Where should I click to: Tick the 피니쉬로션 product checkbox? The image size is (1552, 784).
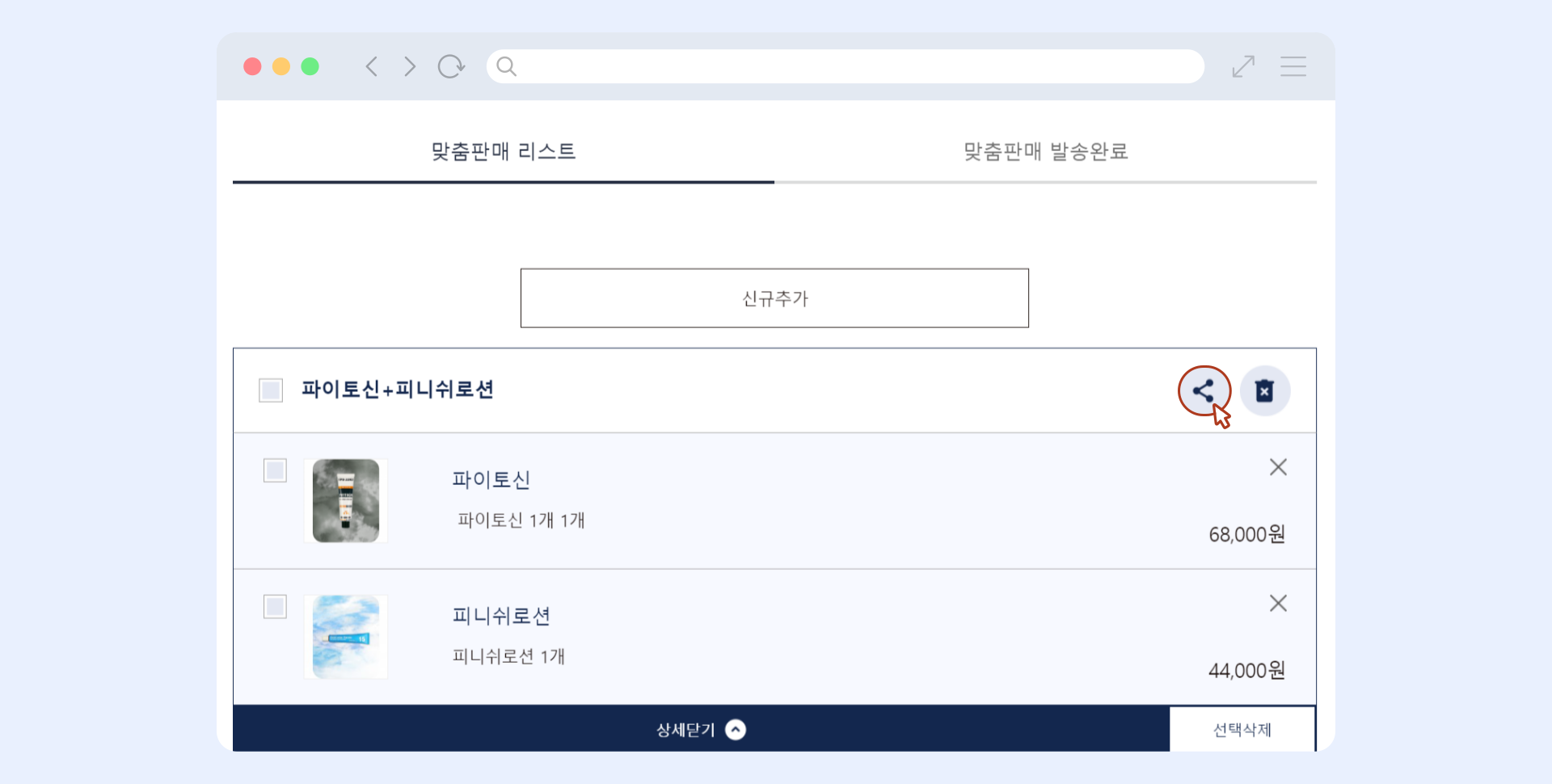[275, 607]
